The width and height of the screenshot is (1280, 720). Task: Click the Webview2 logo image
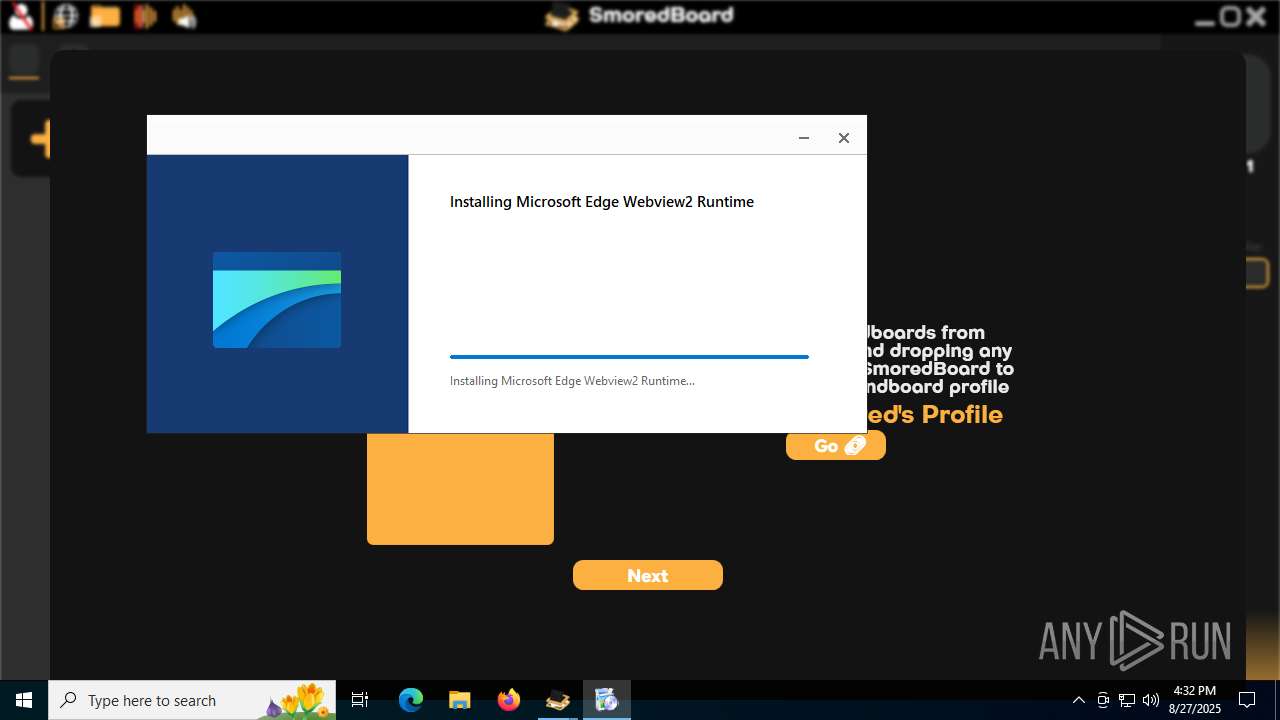[277, 300]
